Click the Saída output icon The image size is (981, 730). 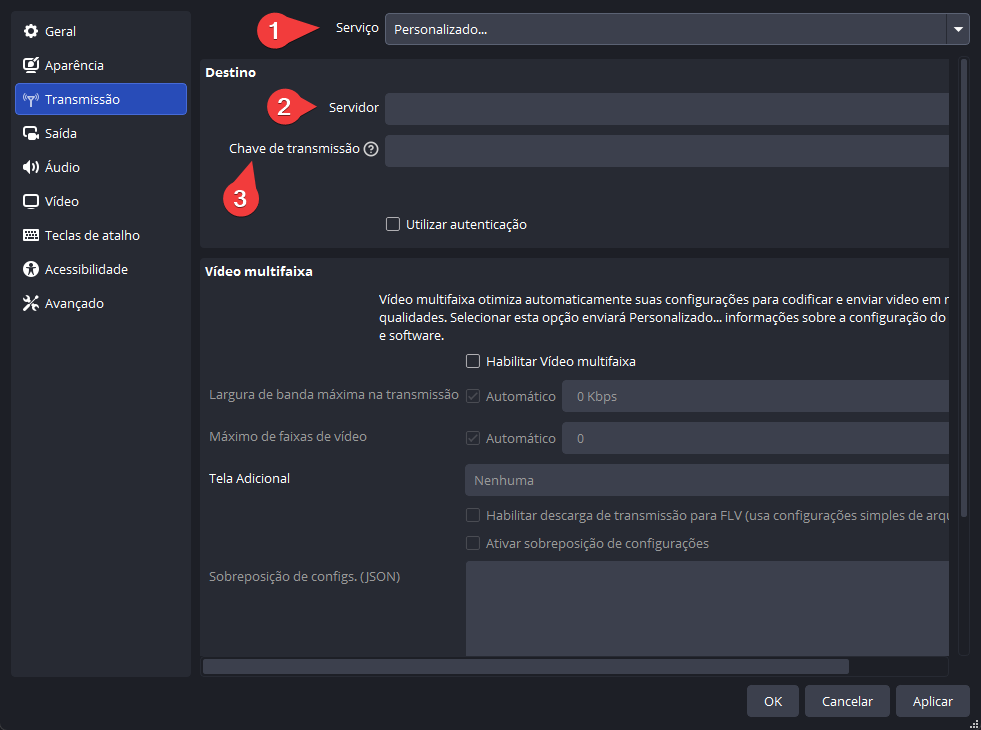pos(30,134)
